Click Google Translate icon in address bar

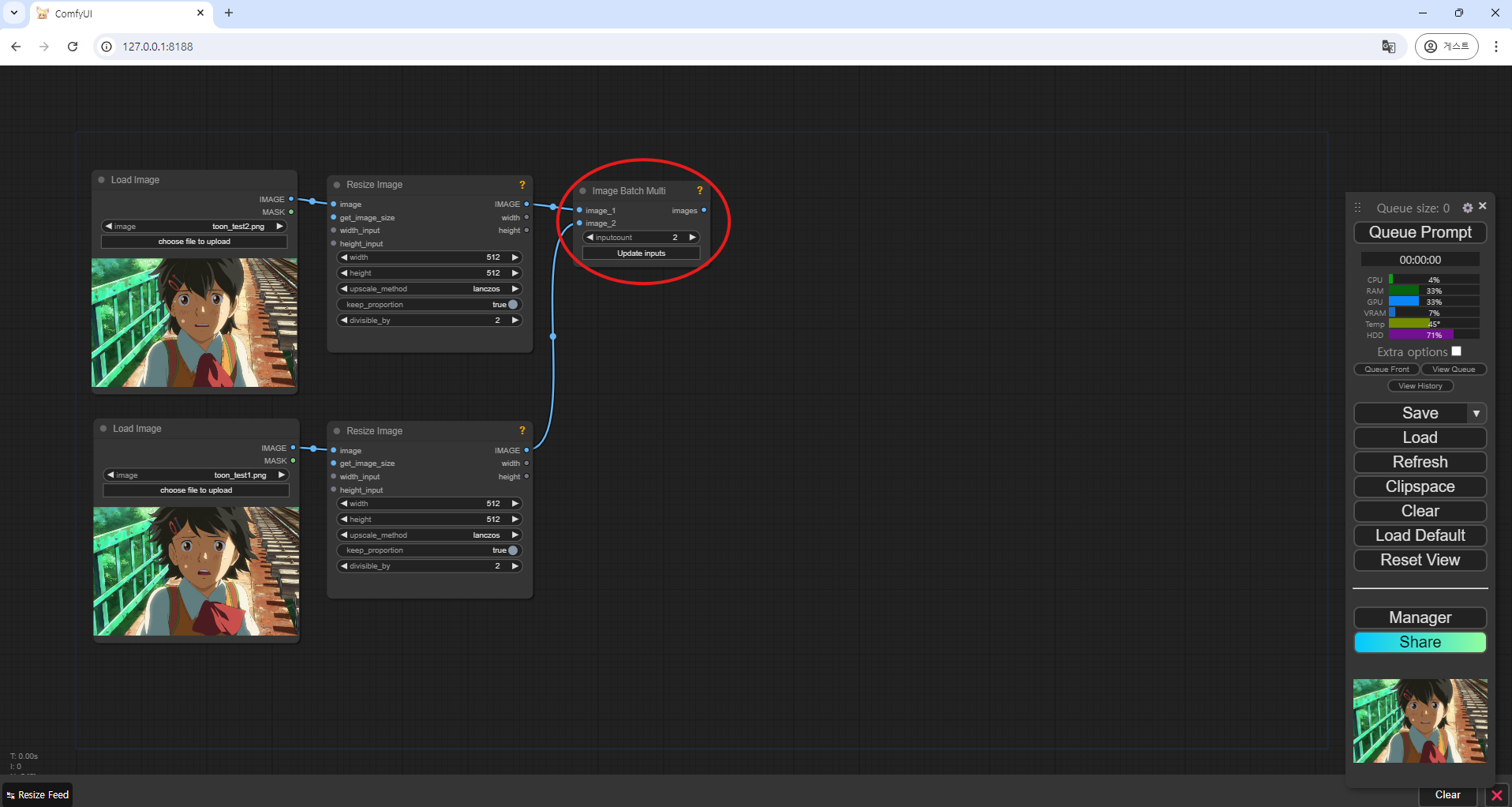coord(1389,47)
